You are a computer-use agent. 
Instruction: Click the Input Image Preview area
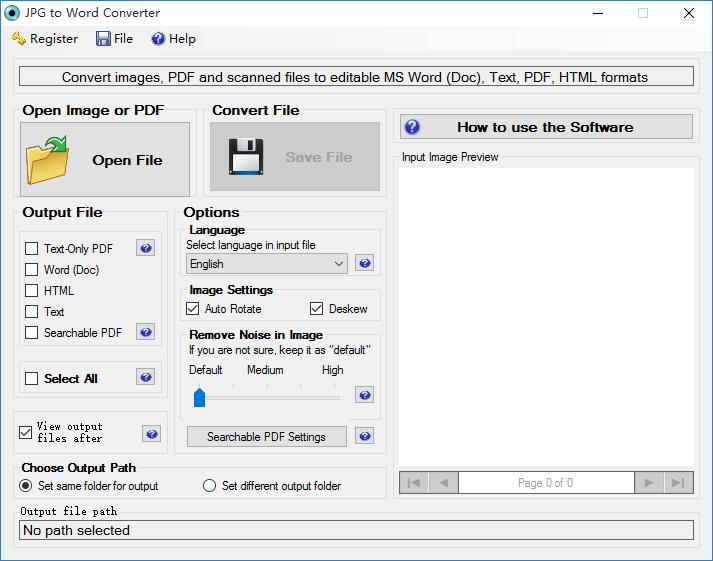coord(546,316)
